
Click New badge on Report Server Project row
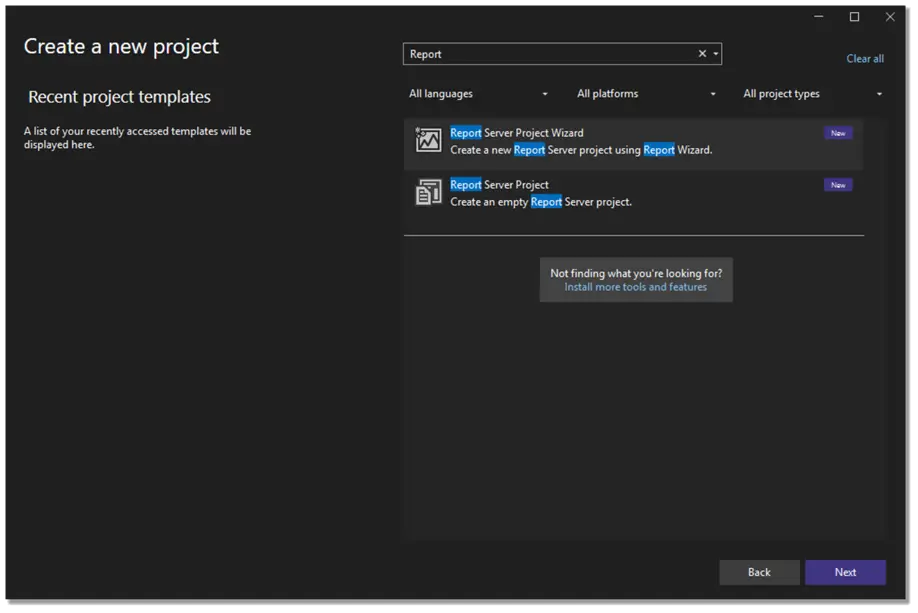[838, 185]
